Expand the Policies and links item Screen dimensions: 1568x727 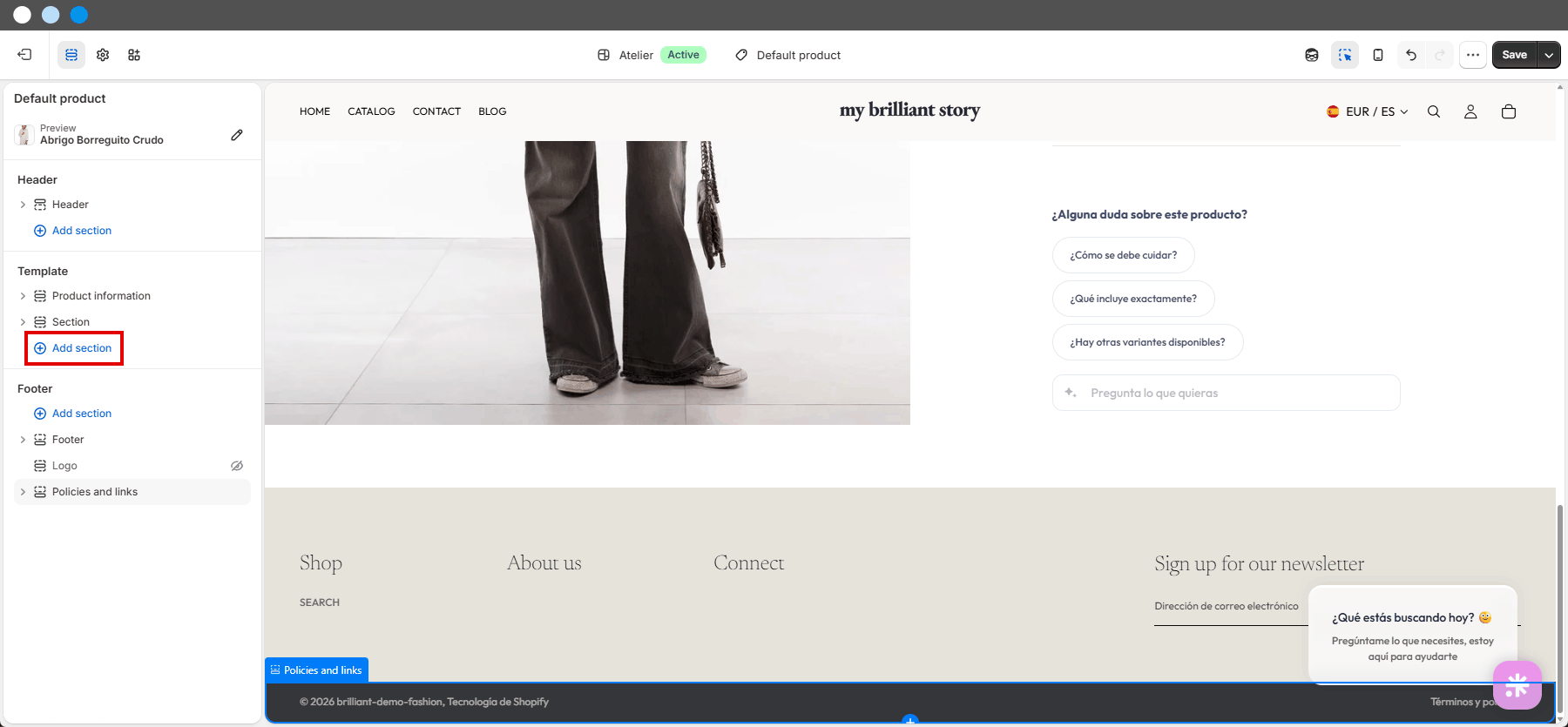click(x=23, y=492)
